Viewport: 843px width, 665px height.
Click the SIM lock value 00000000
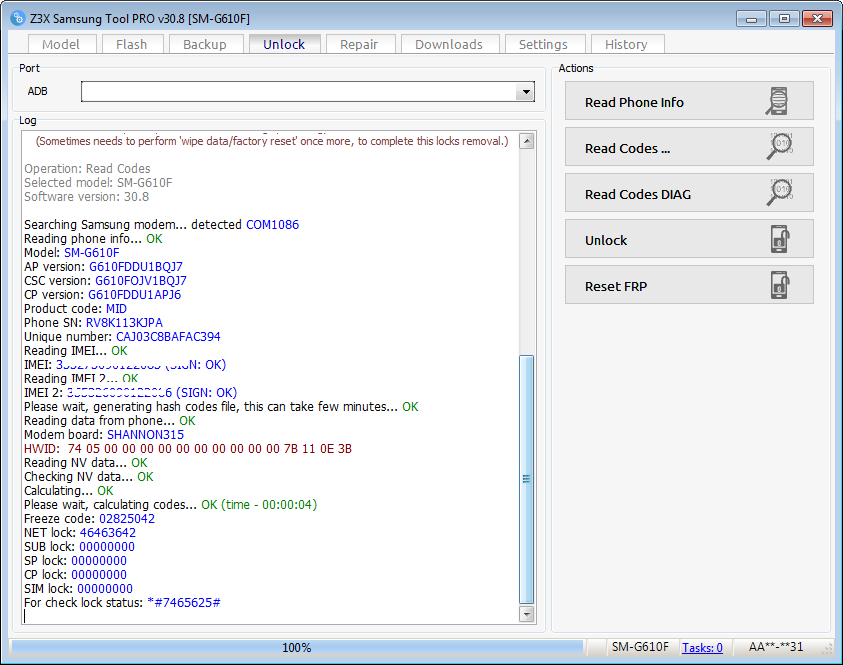click(x=105, y=589)
